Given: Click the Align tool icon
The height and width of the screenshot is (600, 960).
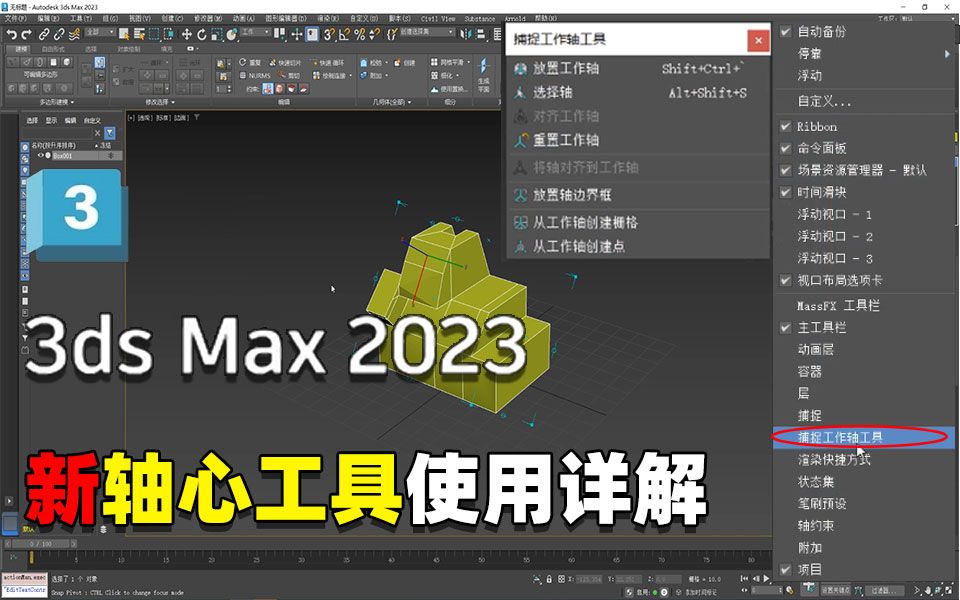Looking at the screenshot, I should 481,34.
